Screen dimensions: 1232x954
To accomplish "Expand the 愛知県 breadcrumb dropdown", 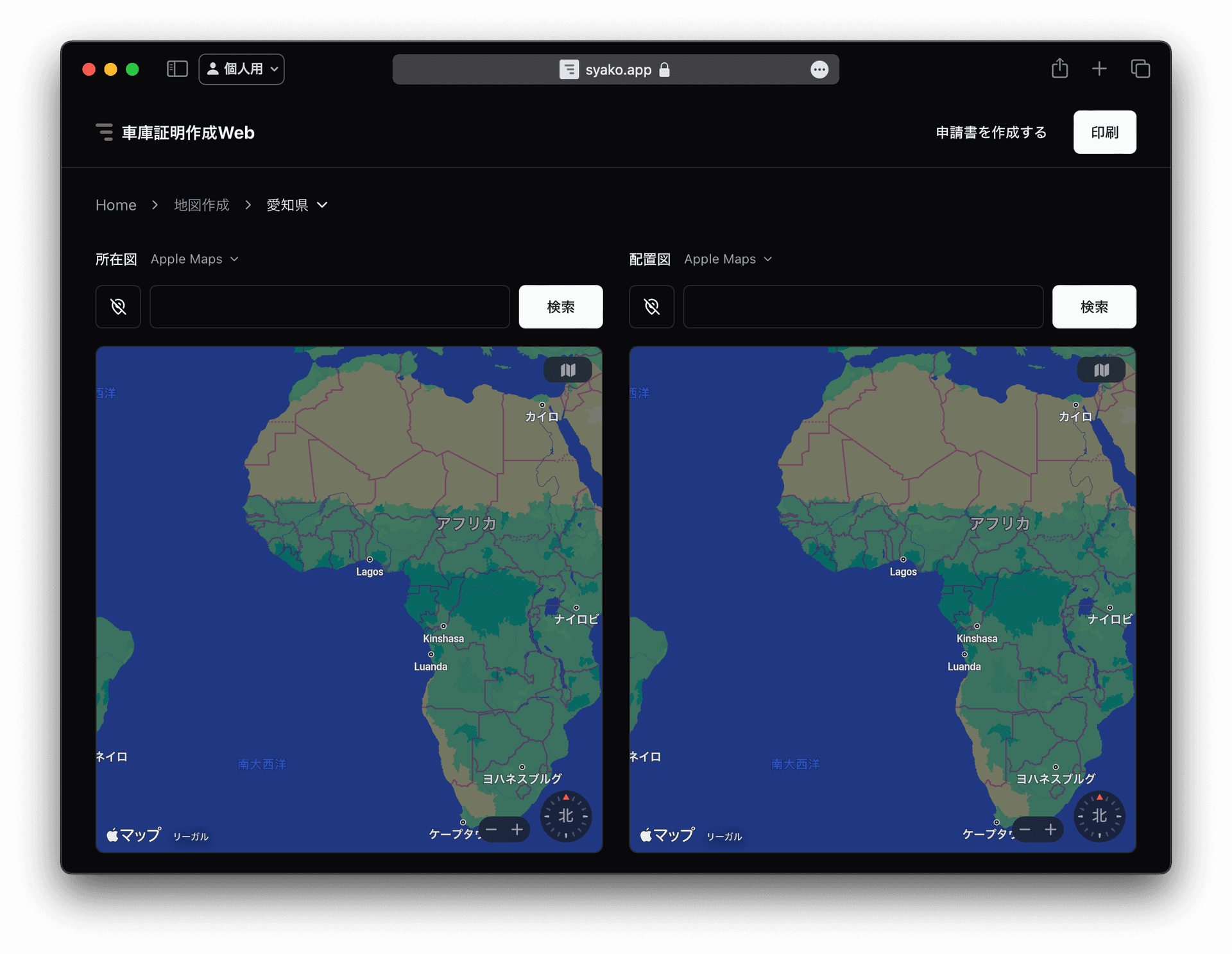I will pyautogui.click(x=297, y=205).
